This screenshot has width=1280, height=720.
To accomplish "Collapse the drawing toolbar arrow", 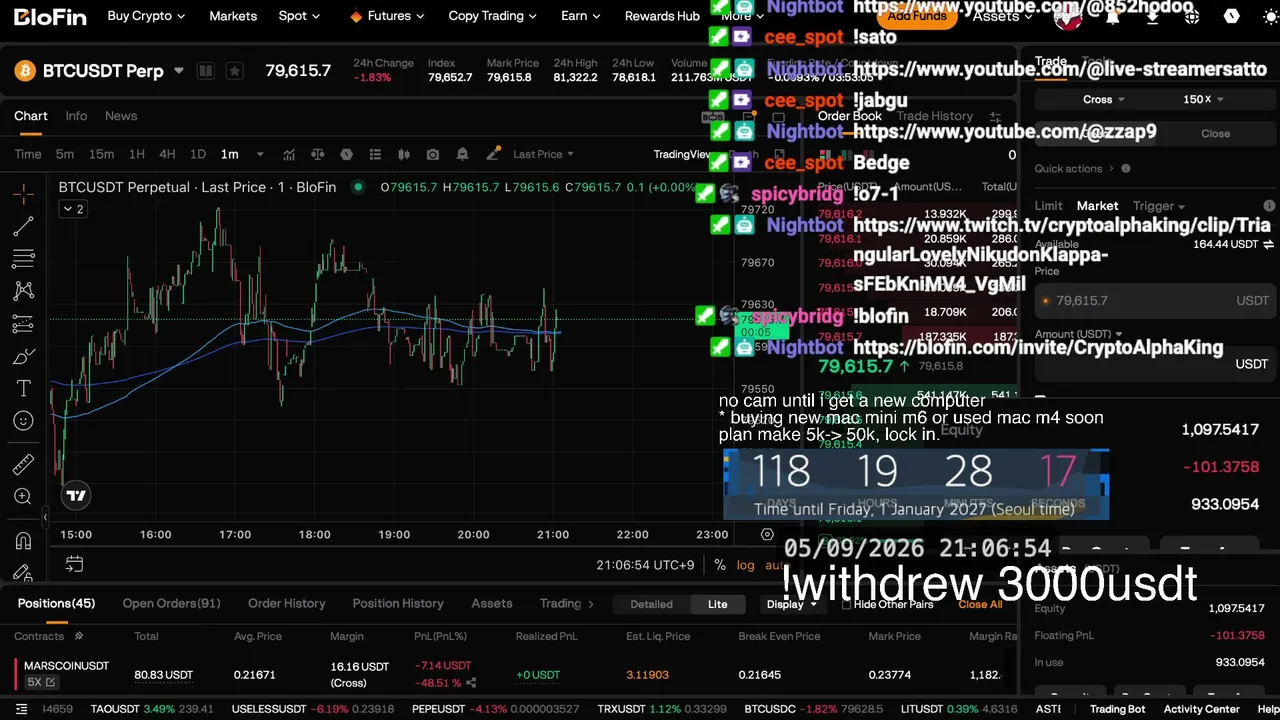I will [44, 517].
